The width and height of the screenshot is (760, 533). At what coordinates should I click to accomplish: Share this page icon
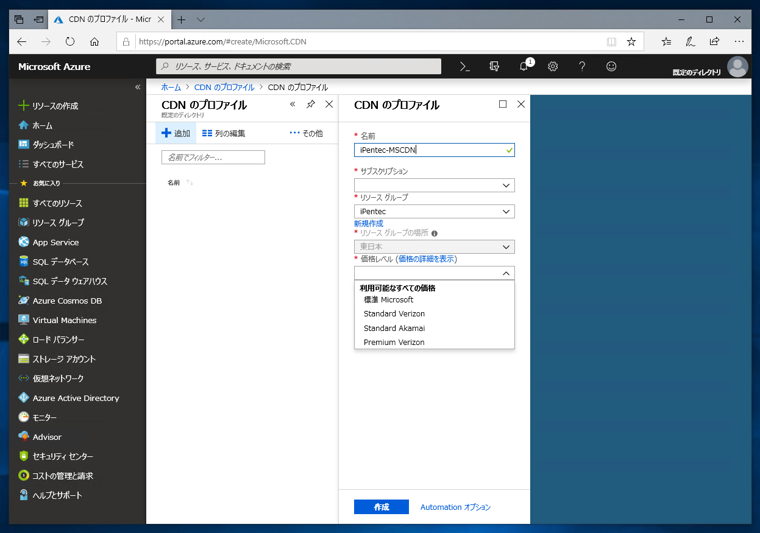(714, 42)
